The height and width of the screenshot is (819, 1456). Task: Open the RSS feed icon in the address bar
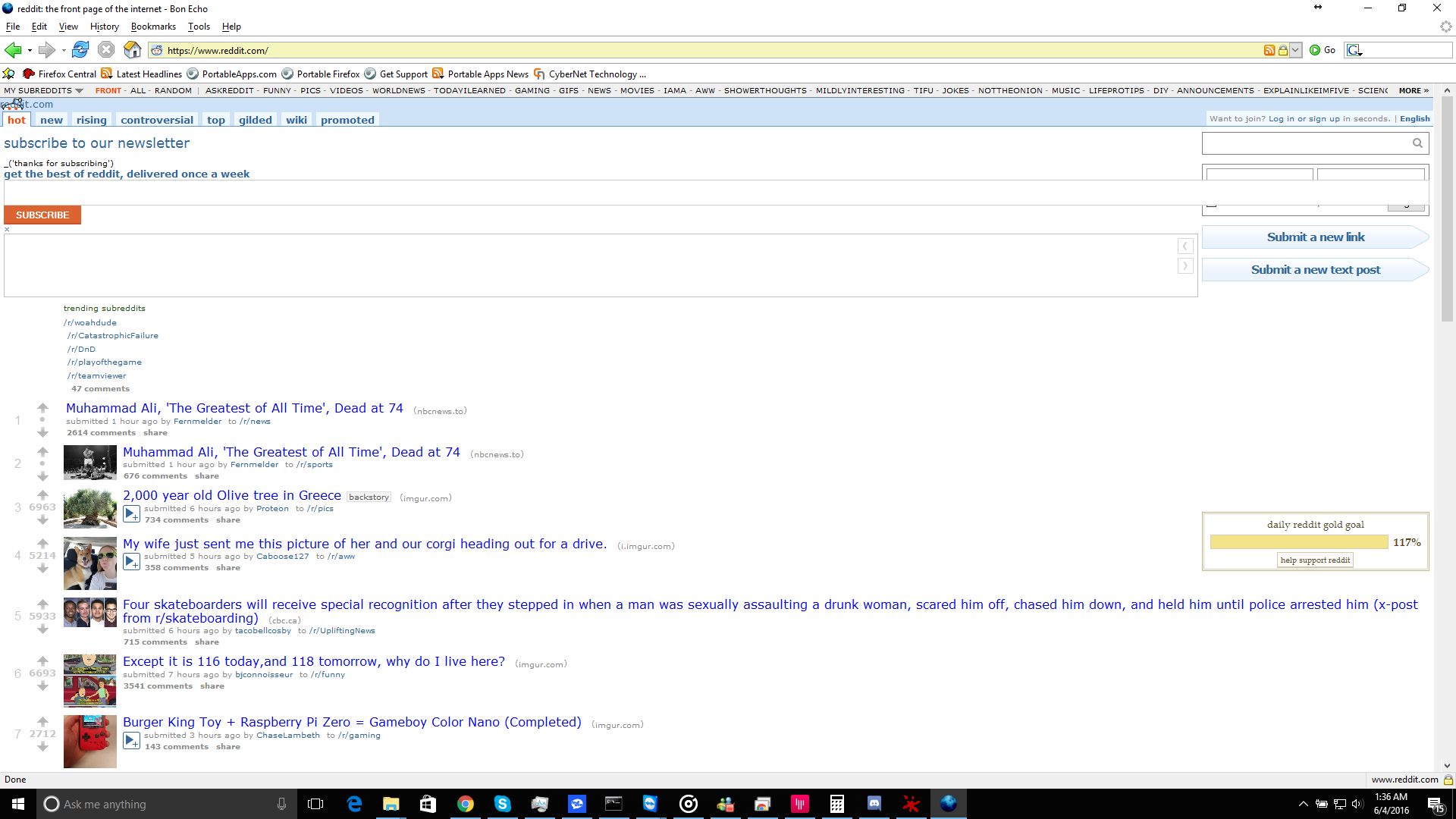1269,50
